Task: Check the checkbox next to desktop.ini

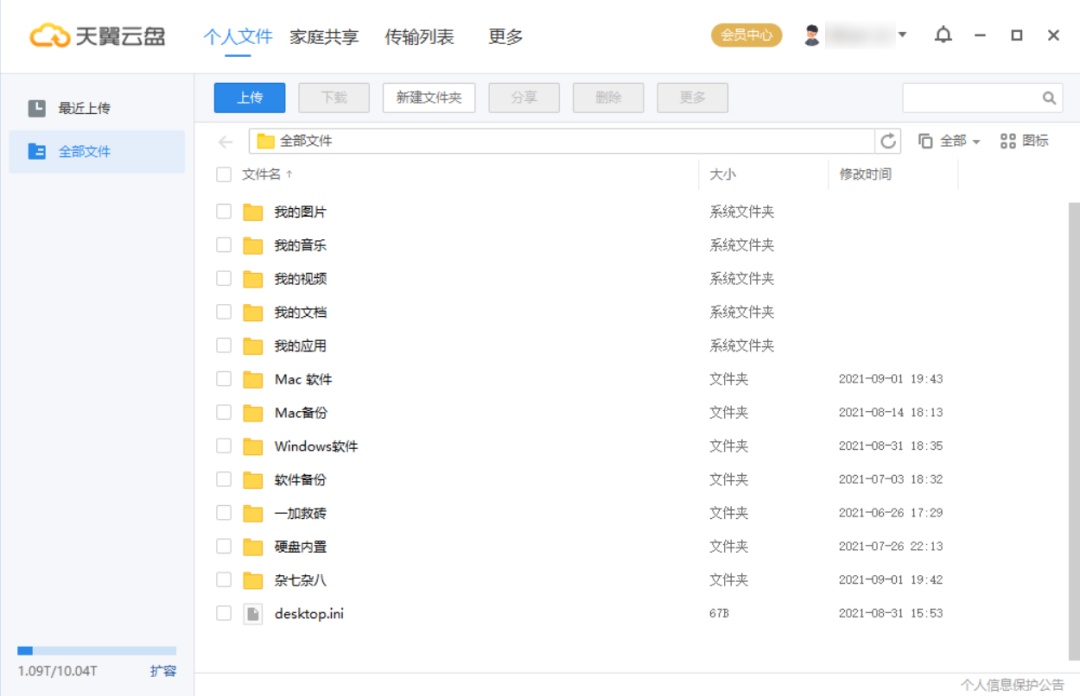Action: pos(223,613)
